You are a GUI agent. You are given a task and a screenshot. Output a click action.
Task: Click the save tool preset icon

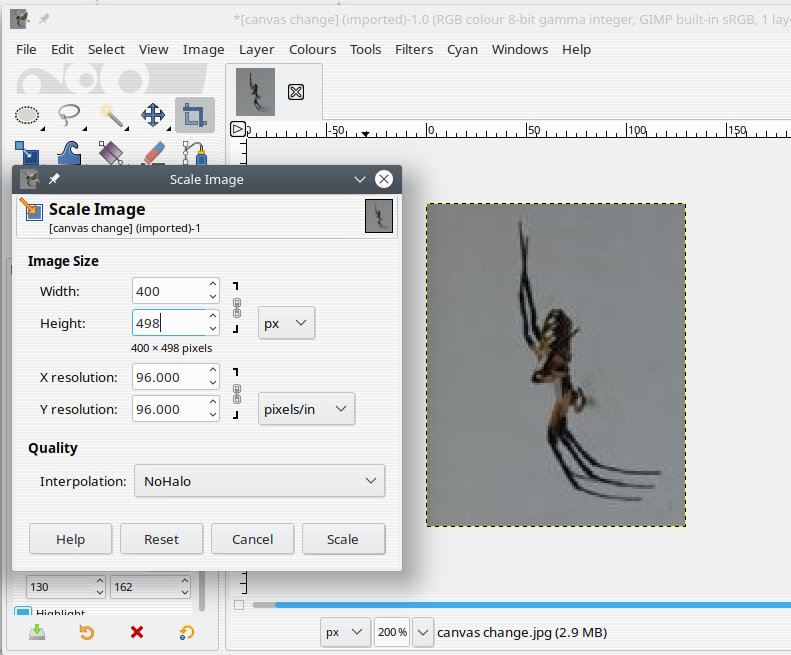point(37,632)
